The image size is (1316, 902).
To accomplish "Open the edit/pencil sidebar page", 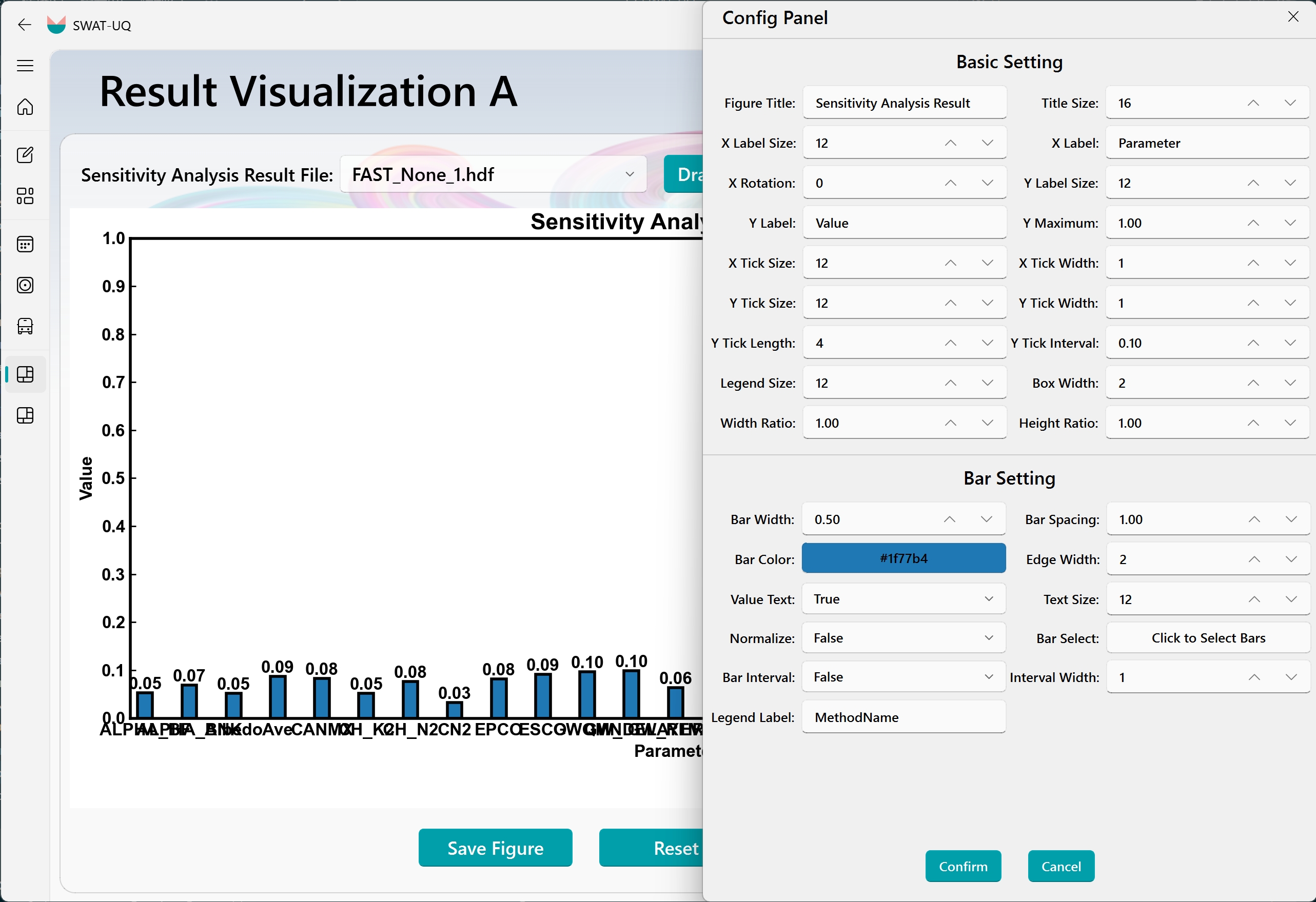I will pos(25,154).
